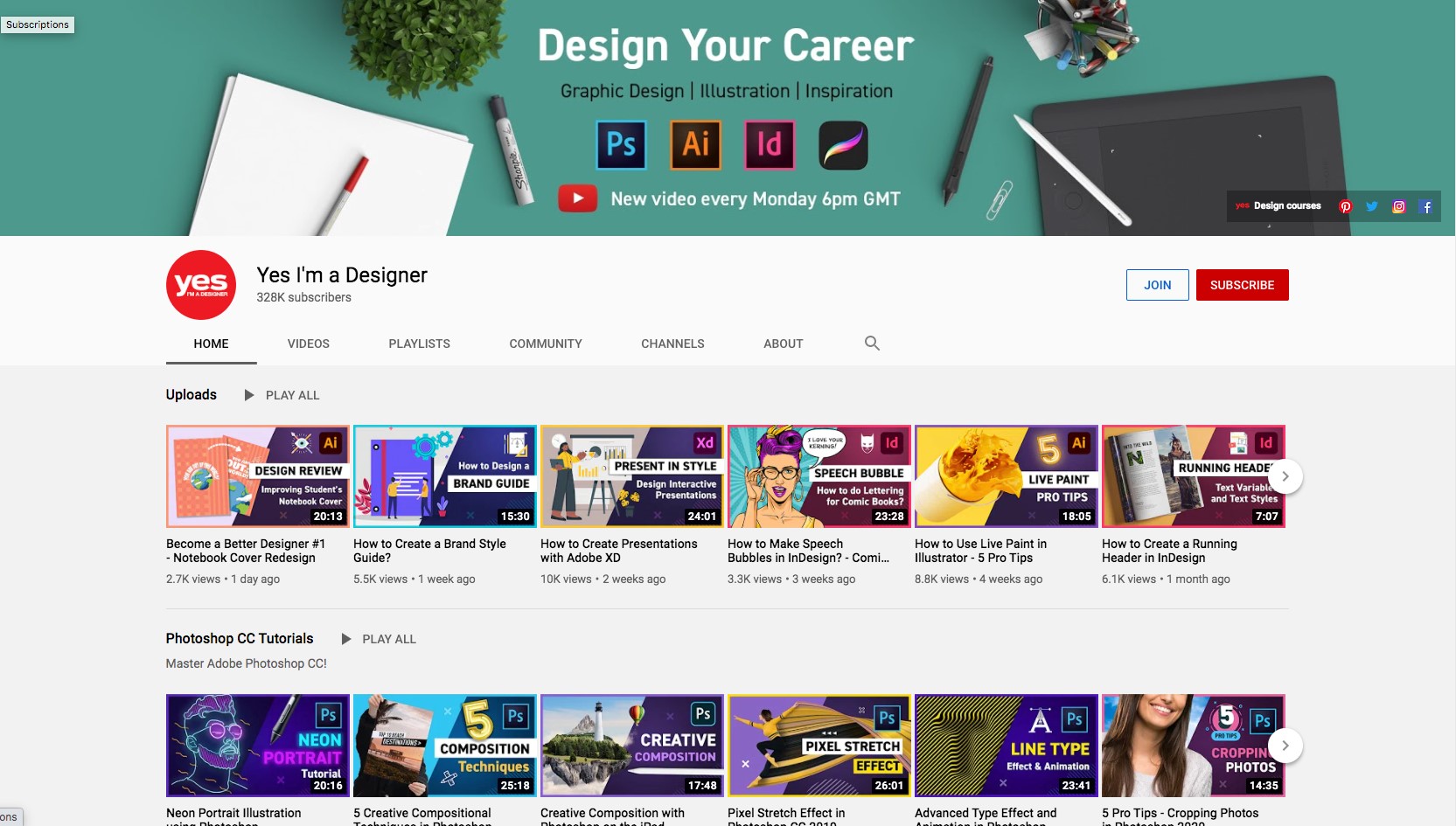Click the Uploads Play All triangle icon
The image size is (1456, 826).
[x=249, y=395]
